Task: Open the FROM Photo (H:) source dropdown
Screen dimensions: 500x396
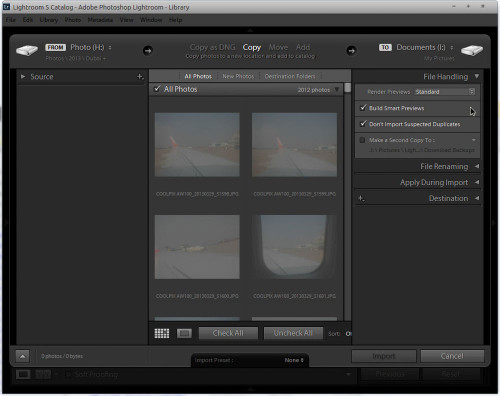Action: pyautogui.click(x=91, y=47)
